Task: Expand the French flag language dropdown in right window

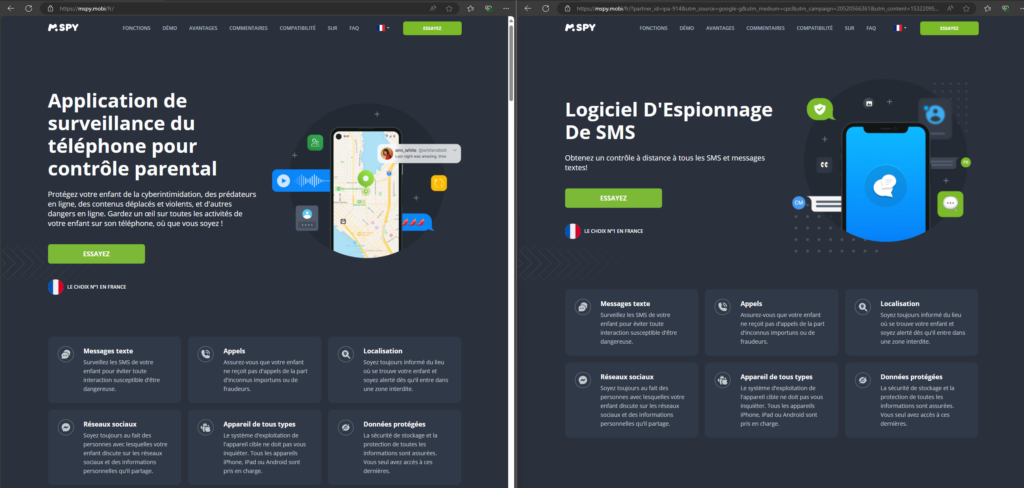Action: [x=901, y=28]
